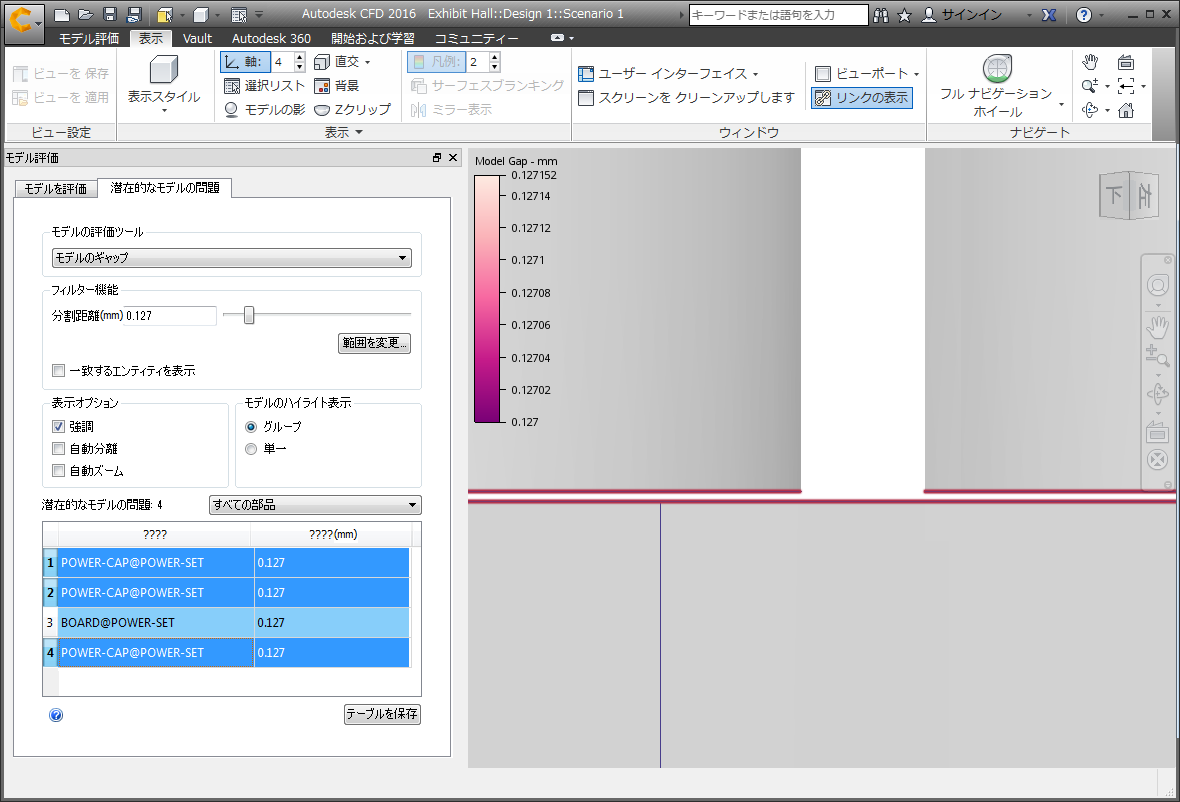Screen dimensions: 1180x802
Task: Click the previous view arrow icon in Navigate
Action: tap(1126, 87)
